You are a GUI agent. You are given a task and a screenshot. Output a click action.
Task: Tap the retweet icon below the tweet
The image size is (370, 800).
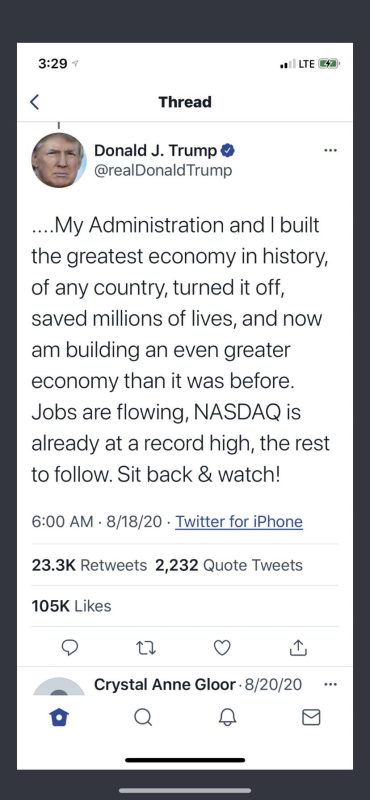(x=146, y=648)
